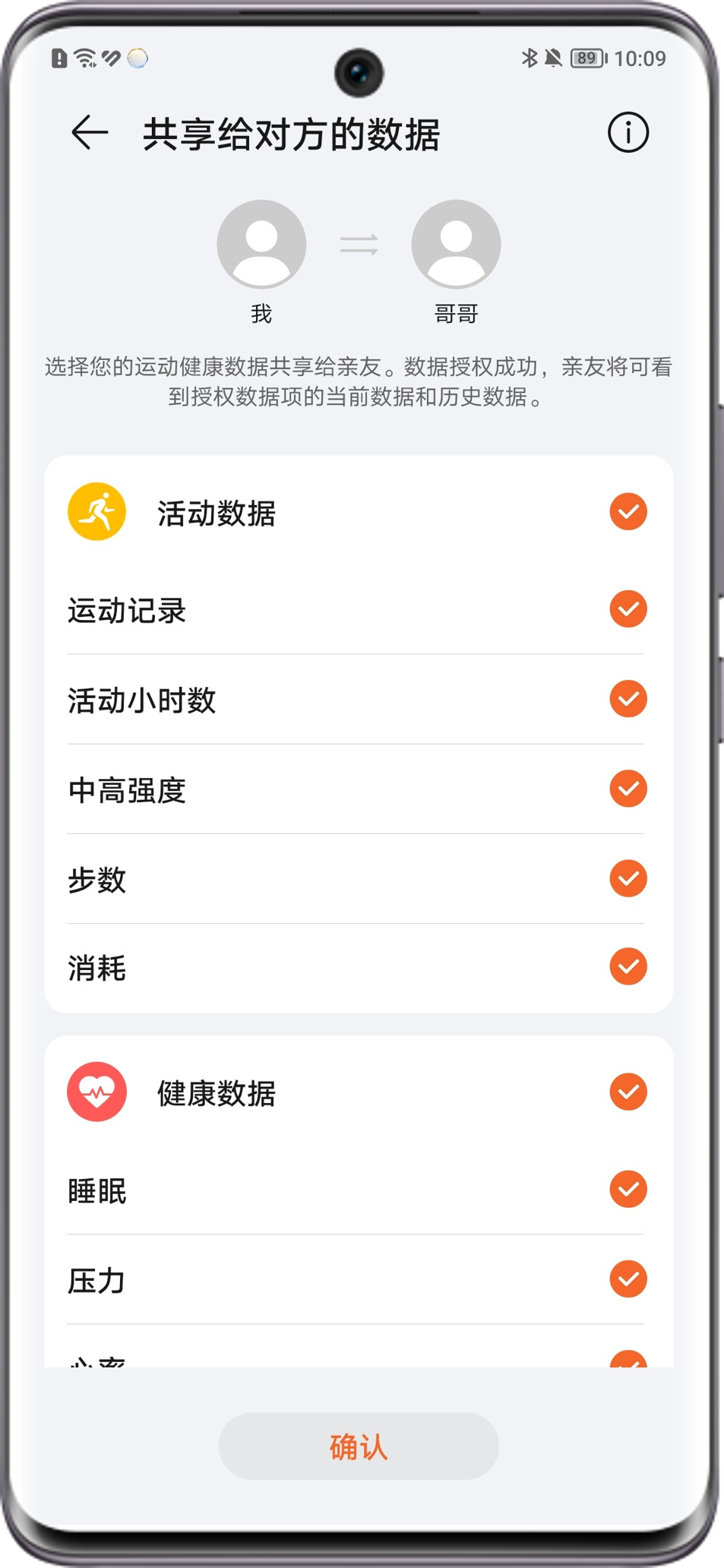Uncheck the 步数 checkbox
The image size is (724, 1568).
[628, 878]
